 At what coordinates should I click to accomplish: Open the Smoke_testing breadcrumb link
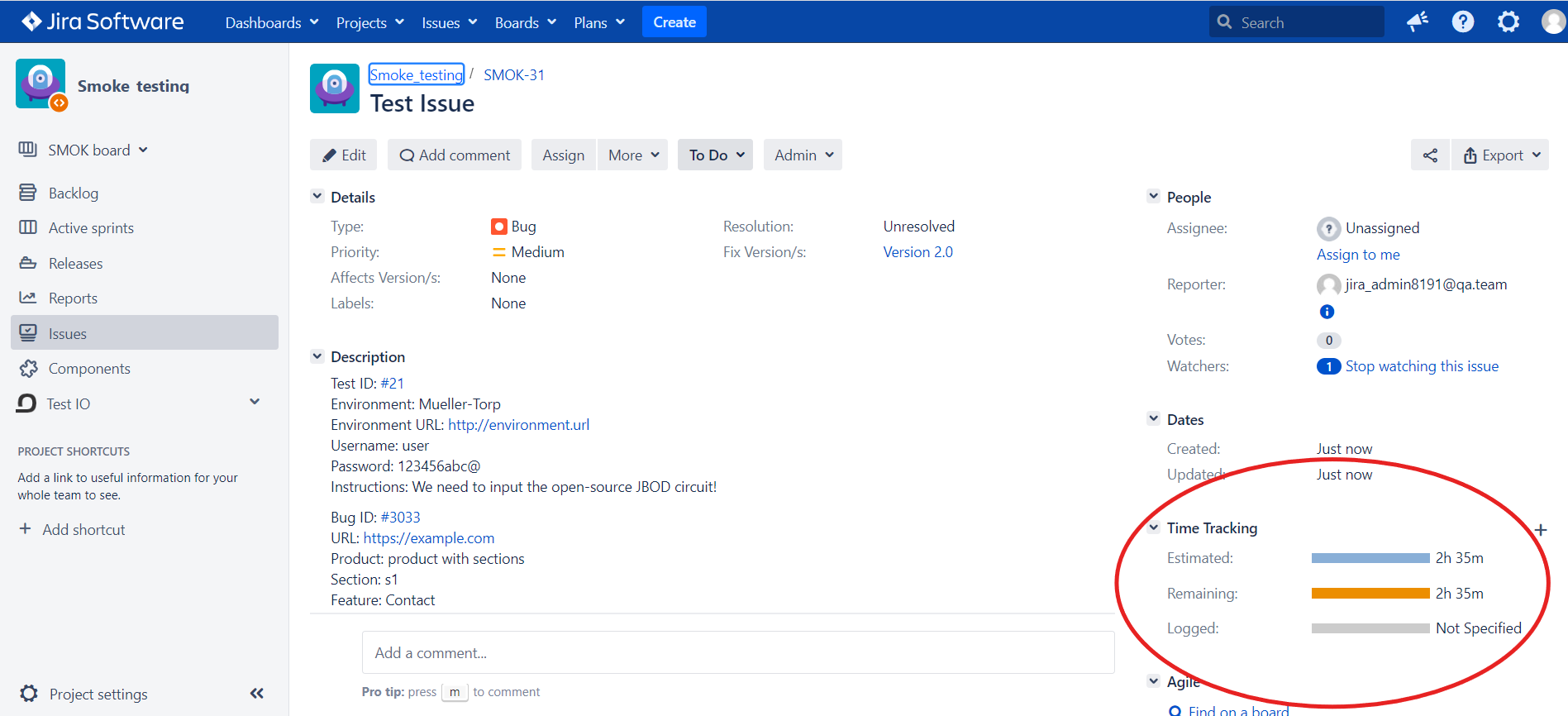(416, 75)
